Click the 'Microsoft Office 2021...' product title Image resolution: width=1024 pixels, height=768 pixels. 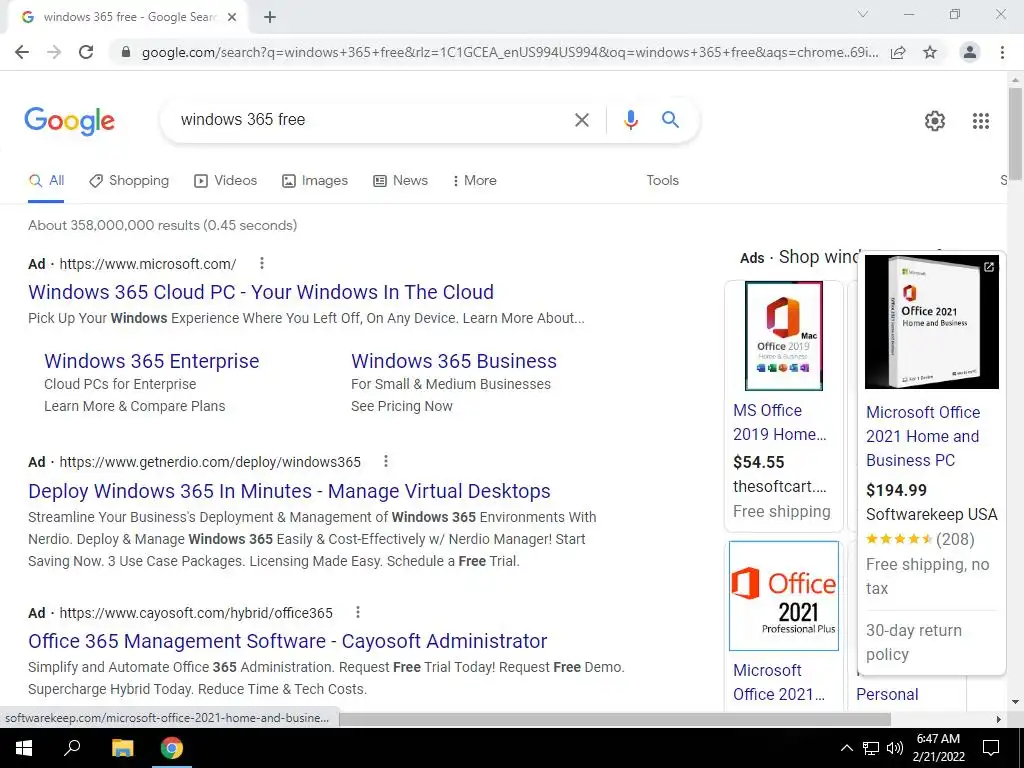(778, 682)
